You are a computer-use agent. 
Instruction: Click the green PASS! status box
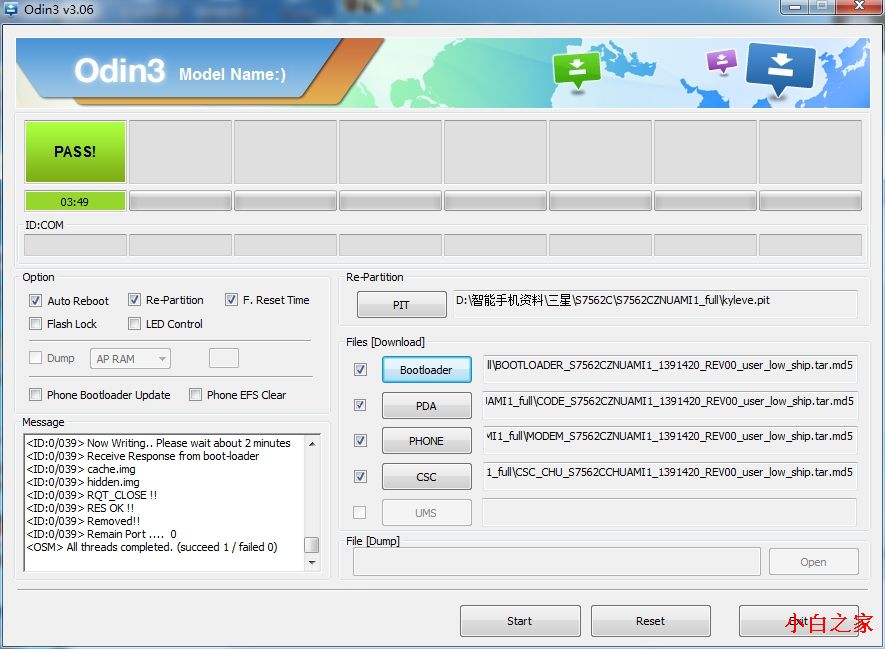[75, 152]
